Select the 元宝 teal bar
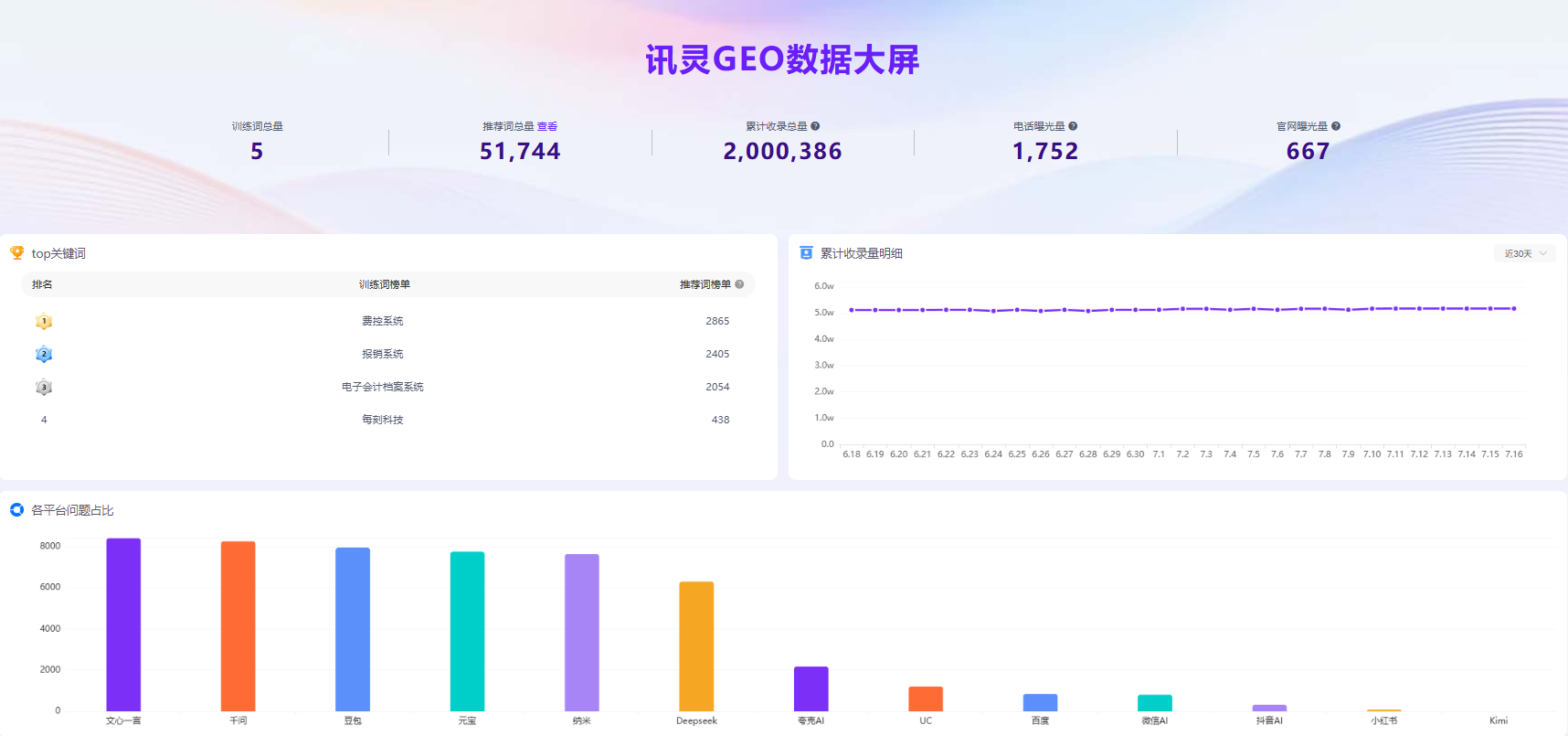This screenshot has height=736, width=1568. 467,631
